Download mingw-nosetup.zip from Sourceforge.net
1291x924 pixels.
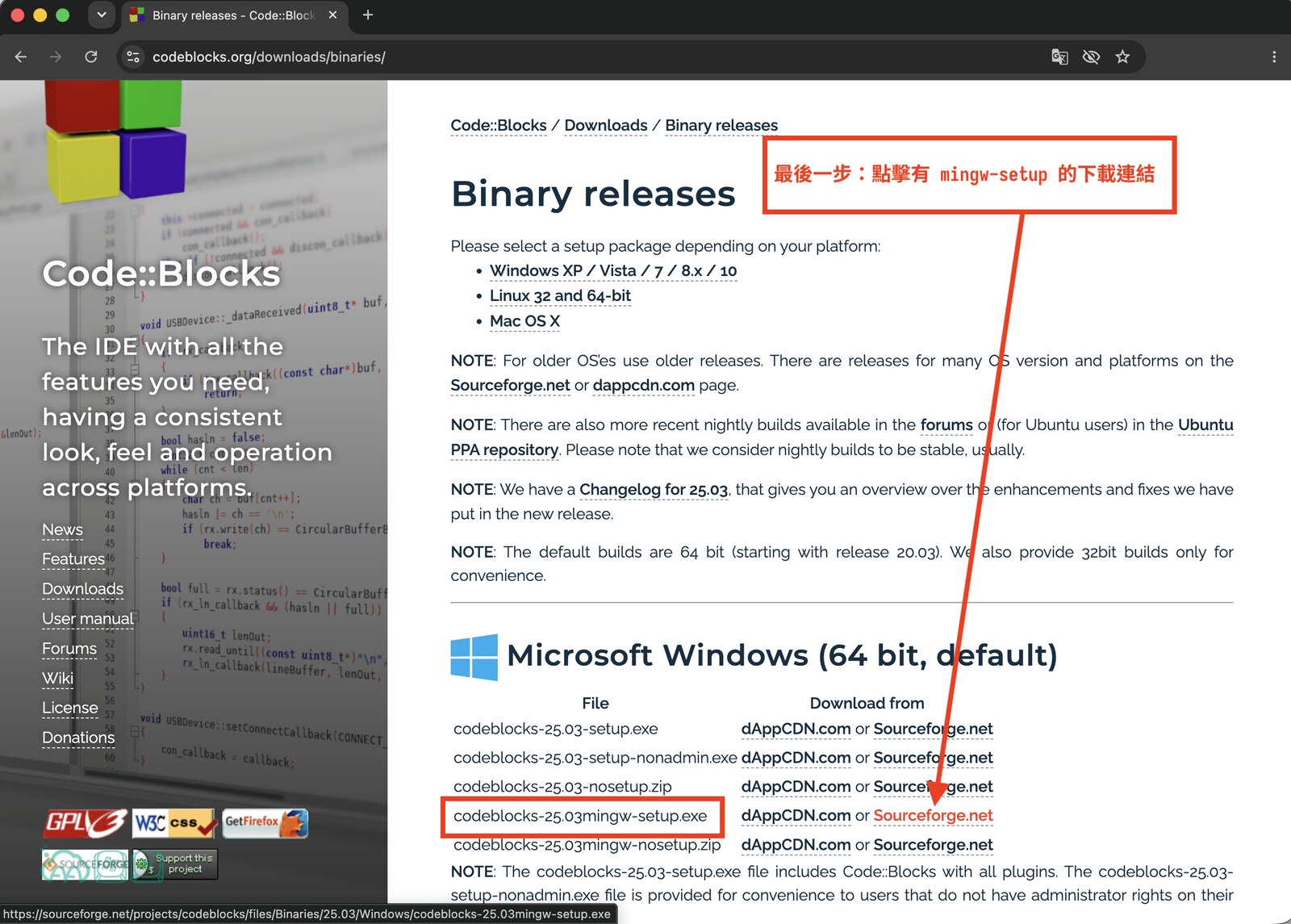pyautogui.click(x=934, y=844)
